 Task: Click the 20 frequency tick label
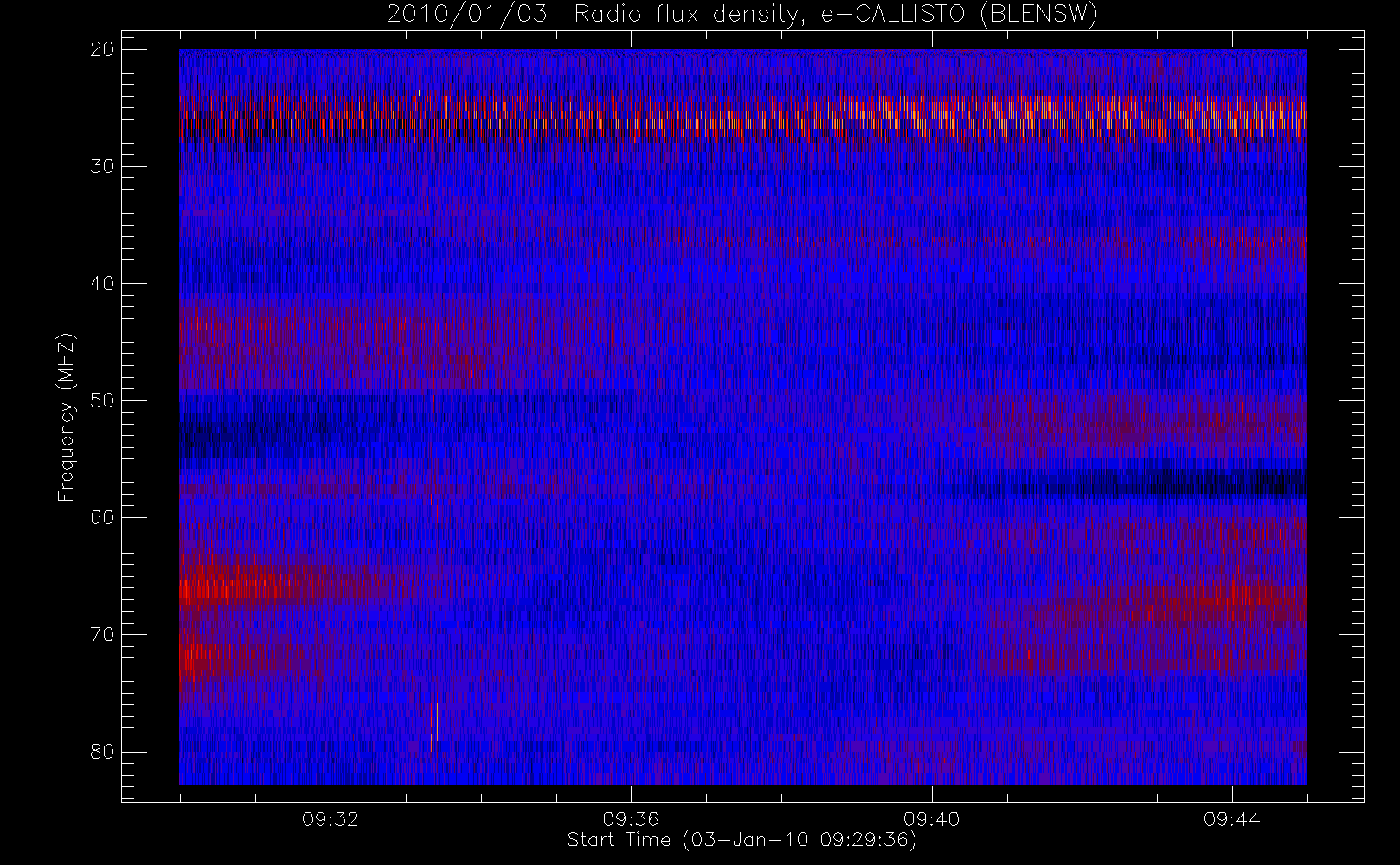102,49
